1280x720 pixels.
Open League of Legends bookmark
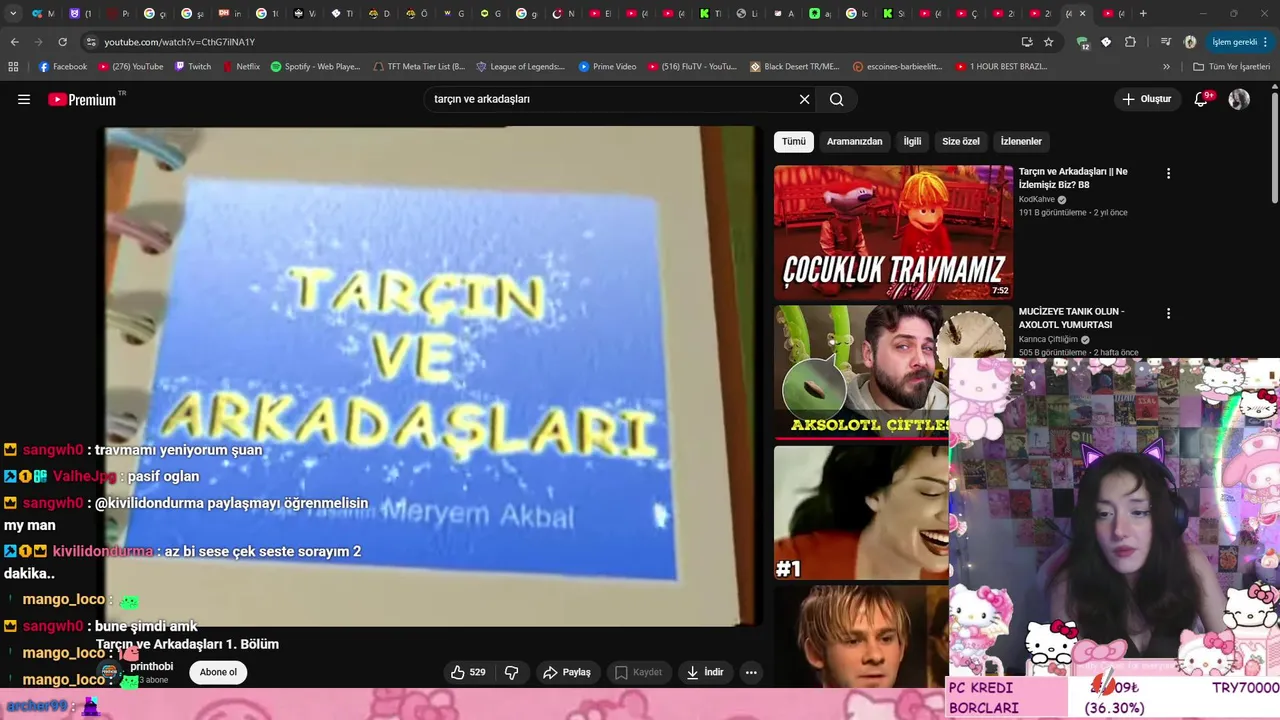pyautogui.click(x=521, y=67)
